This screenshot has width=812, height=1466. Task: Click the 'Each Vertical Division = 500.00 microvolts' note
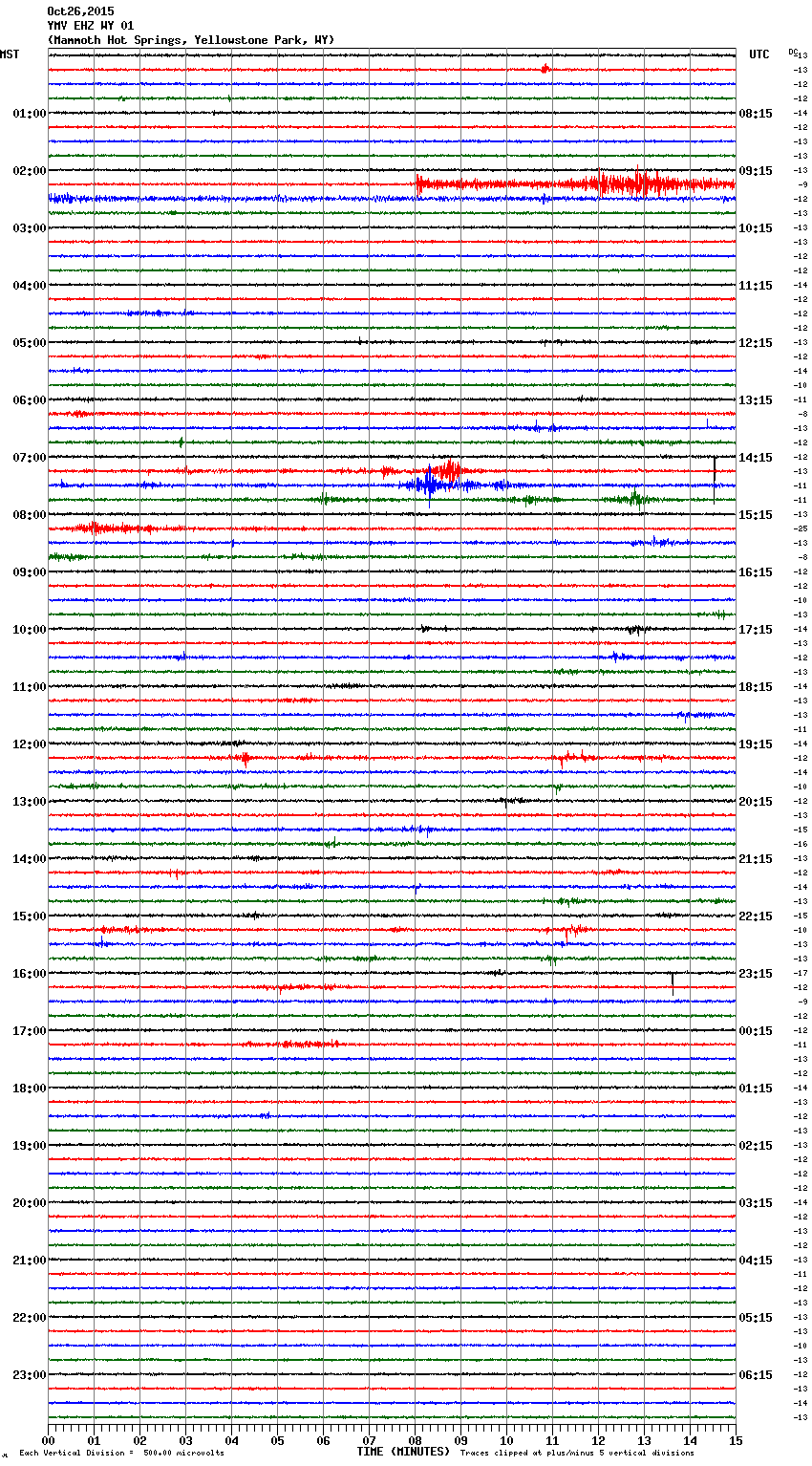click(122, 1453)
